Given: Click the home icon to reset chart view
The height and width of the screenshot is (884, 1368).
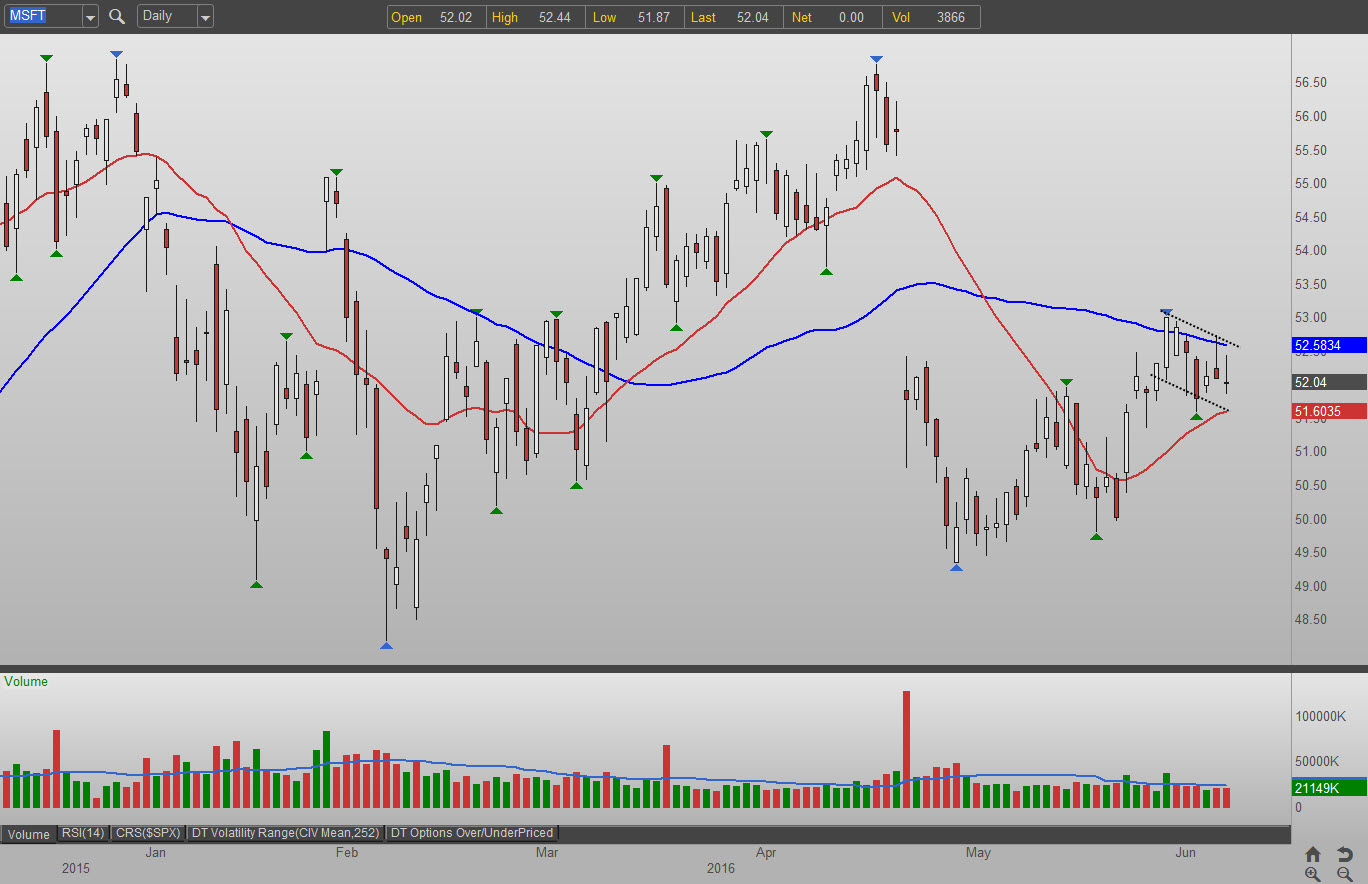Looking at the screenshot, I should 1313,854.
